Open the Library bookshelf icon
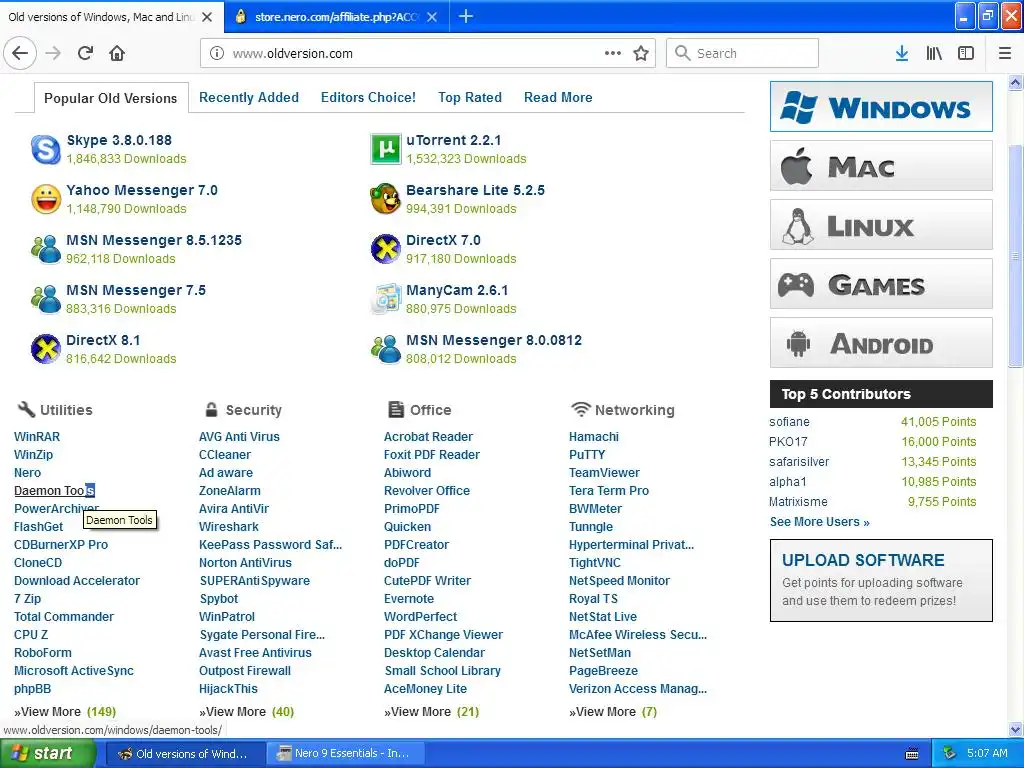 [934, 53]
